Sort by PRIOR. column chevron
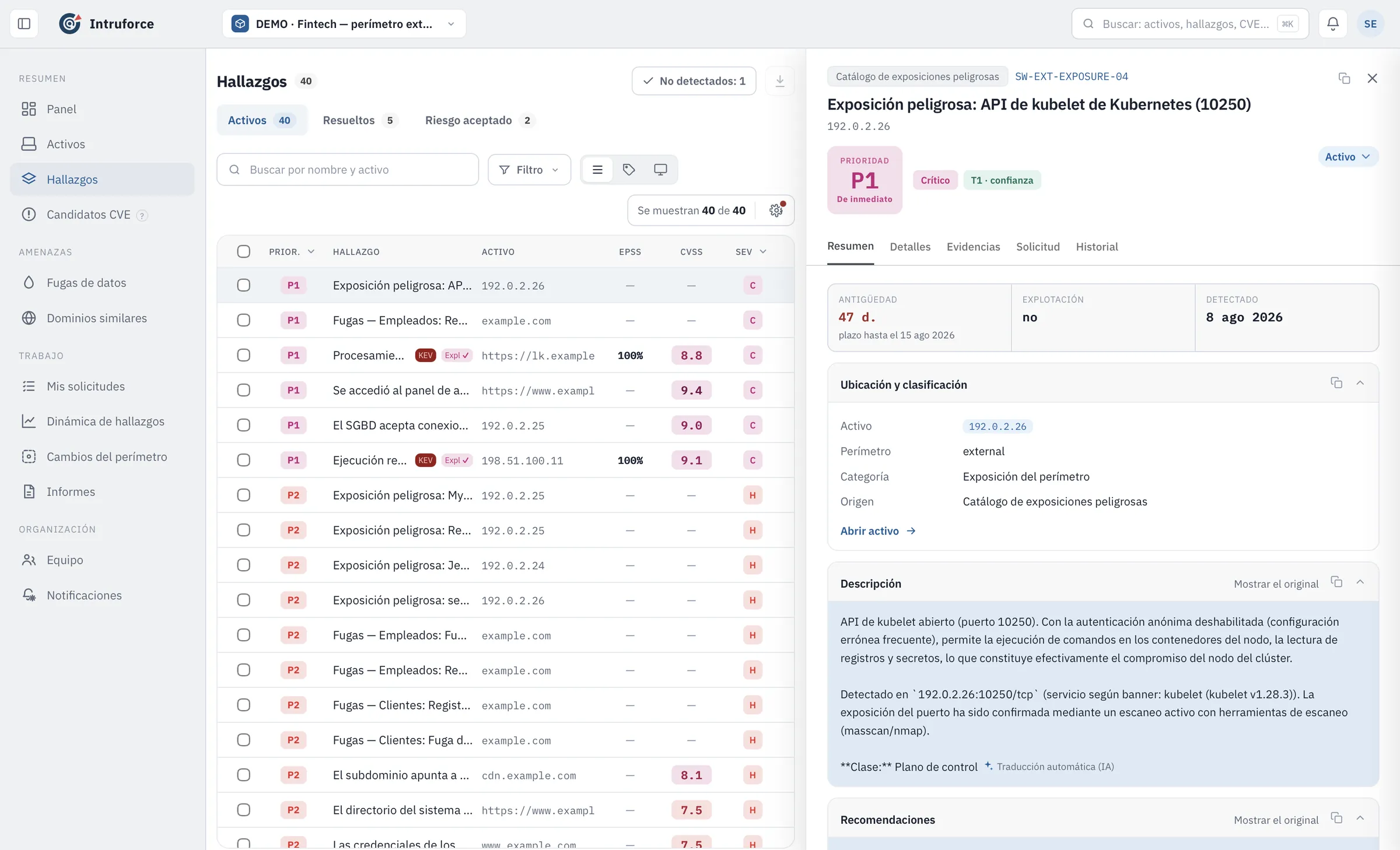Screen dimensions: 1400x850 coord(311,251)
